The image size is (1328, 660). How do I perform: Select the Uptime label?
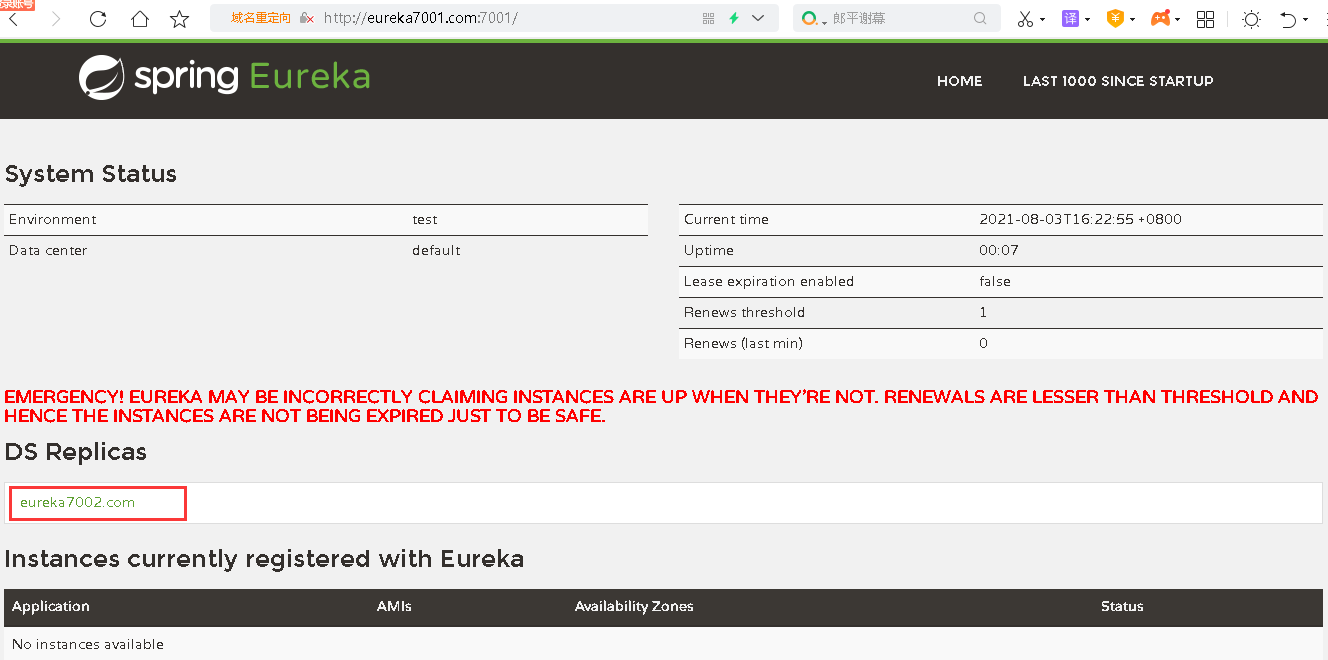[709, 250]
